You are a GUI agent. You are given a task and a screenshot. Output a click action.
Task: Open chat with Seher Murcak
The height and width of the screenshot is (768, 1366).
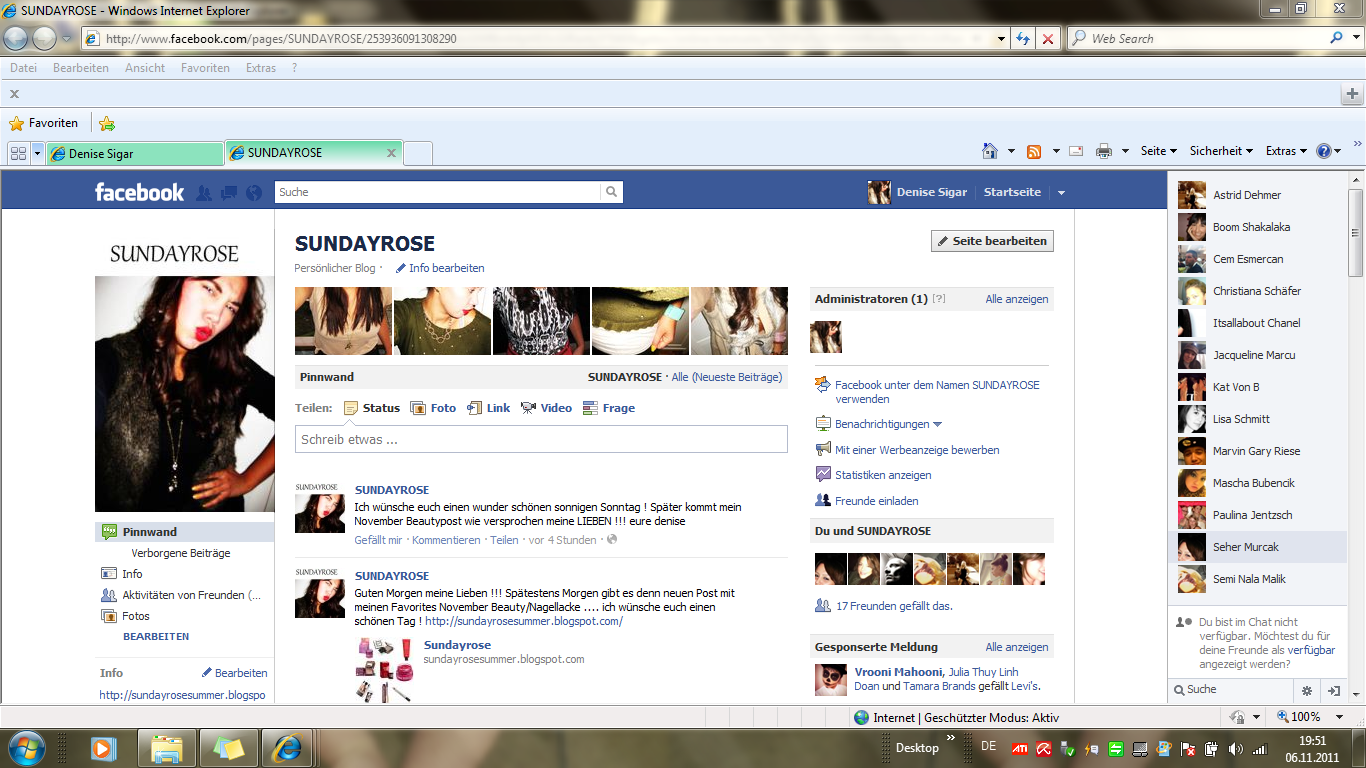click(1258, 547)
